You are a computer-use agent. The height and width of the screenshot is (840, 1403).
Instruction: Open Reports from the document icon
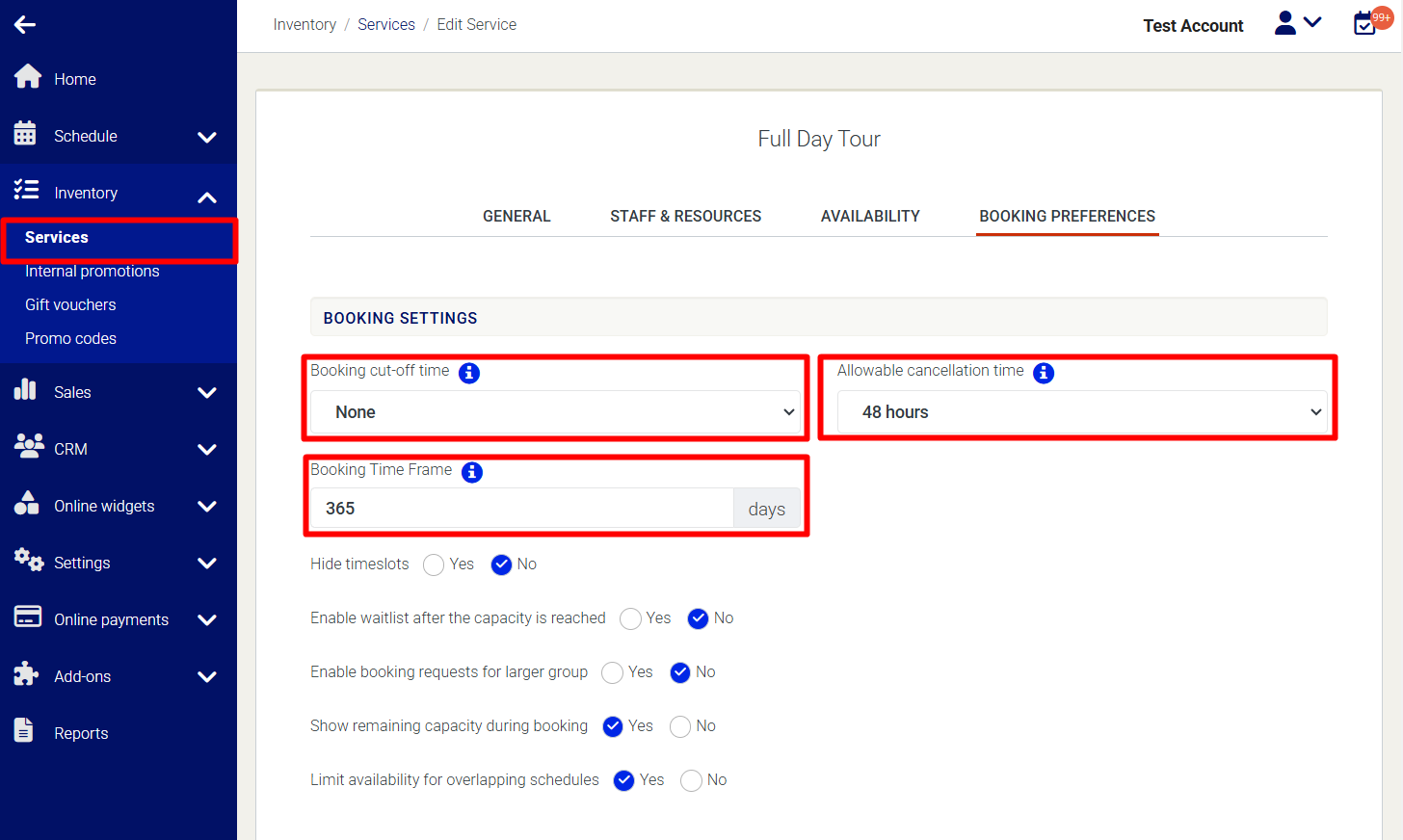(25, 731)
